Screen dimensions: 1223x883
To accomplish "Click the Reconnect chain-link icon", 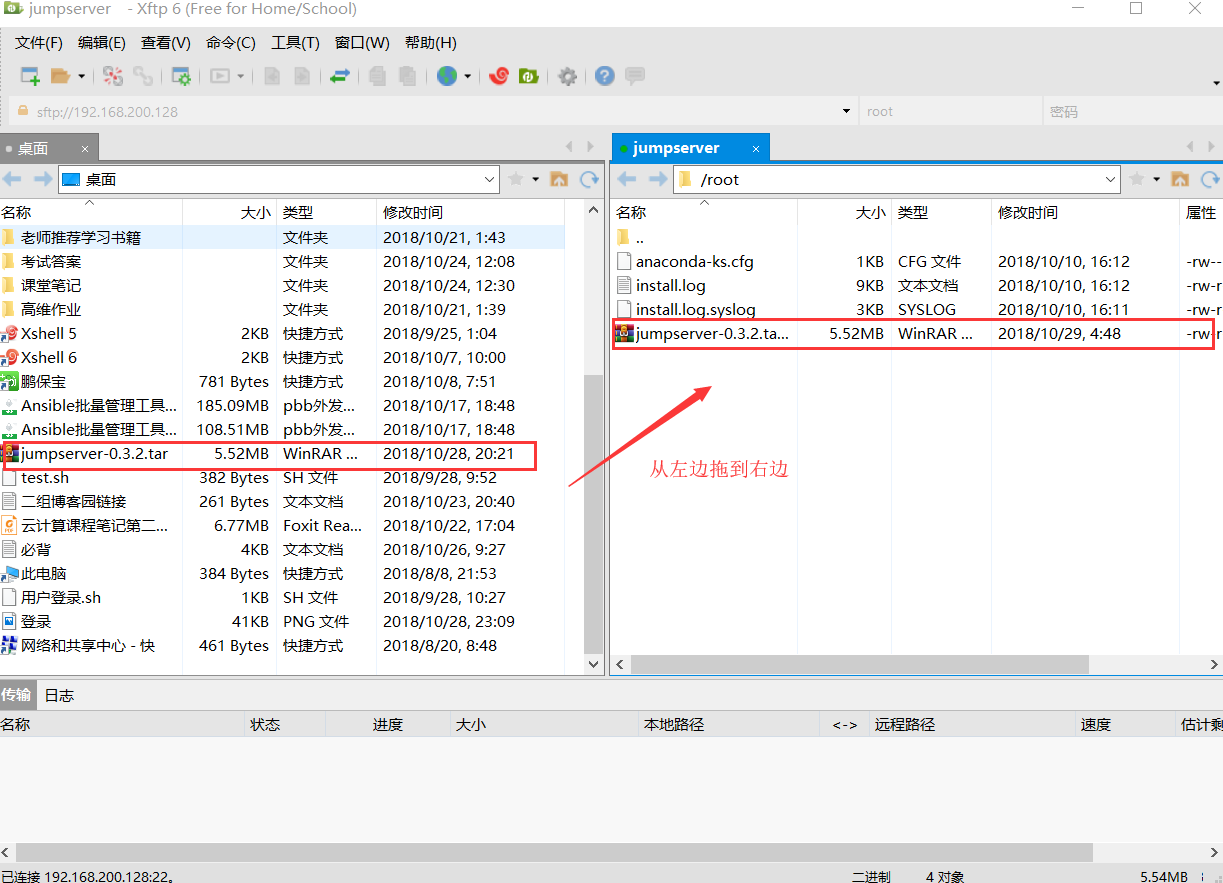I will click(x=143, y=76).
